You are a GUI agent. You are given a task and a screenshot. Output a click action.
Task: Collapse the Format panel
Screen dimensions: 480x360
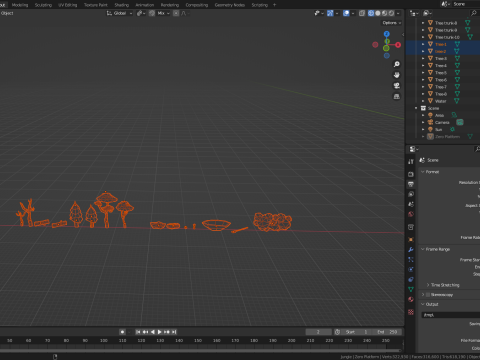coord(423,172)
